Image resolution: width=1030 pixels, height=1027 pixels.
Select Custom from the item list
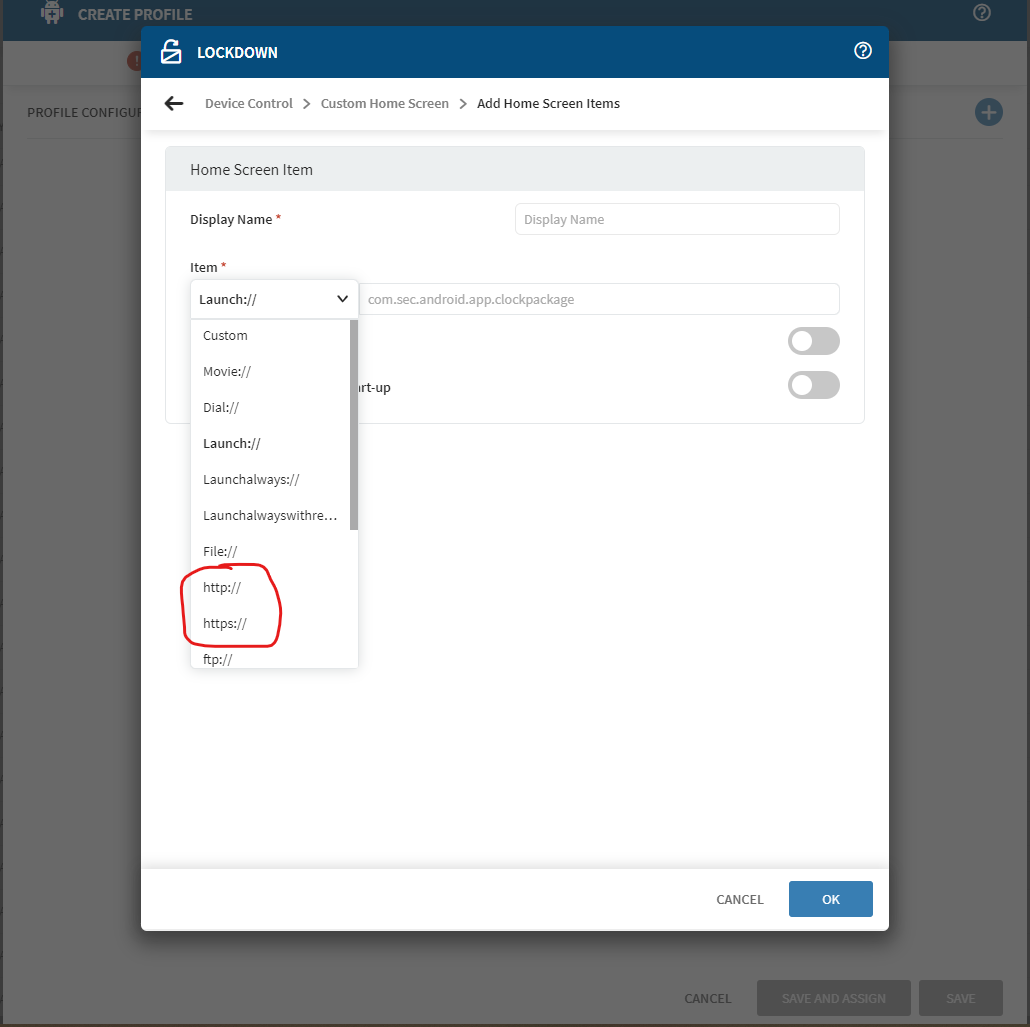coord(225,336)
